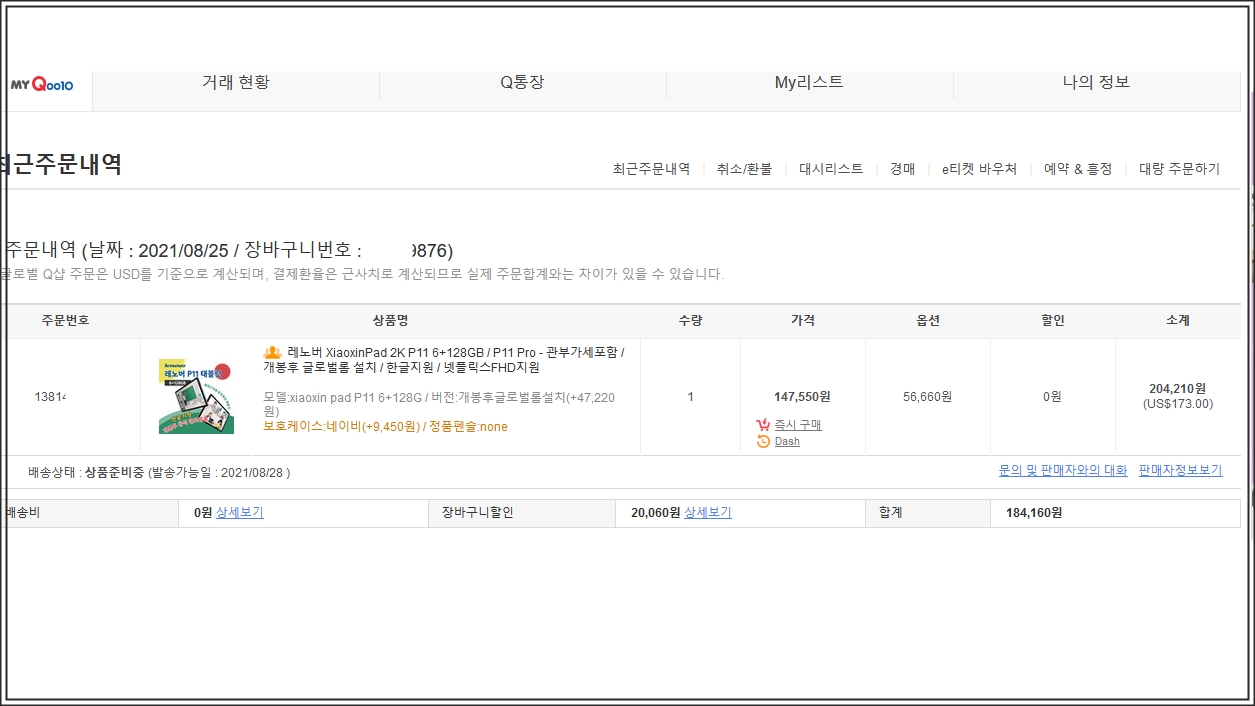
Task: Switch to the My리스트 tab
Action: [x=809, y=83]
